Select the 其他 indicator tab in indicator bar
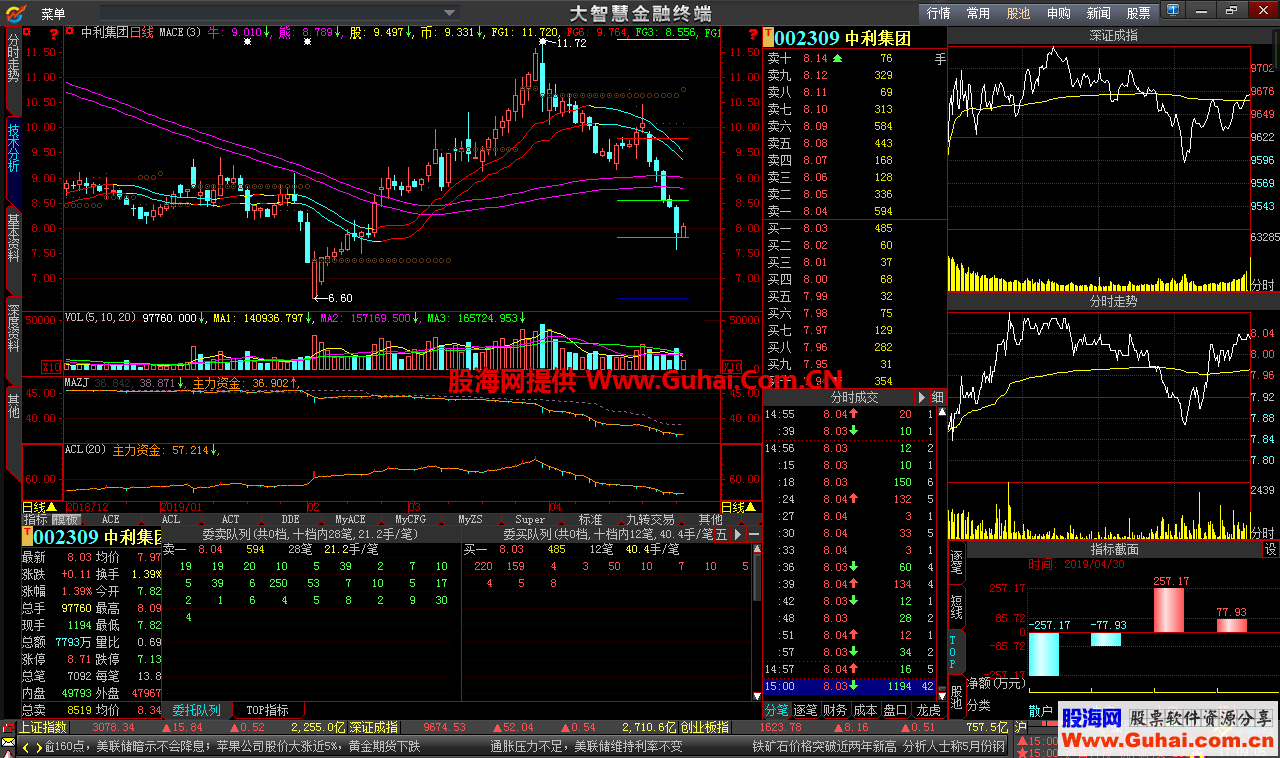This screenshot has height=758, width=1280. pos(710,520)
